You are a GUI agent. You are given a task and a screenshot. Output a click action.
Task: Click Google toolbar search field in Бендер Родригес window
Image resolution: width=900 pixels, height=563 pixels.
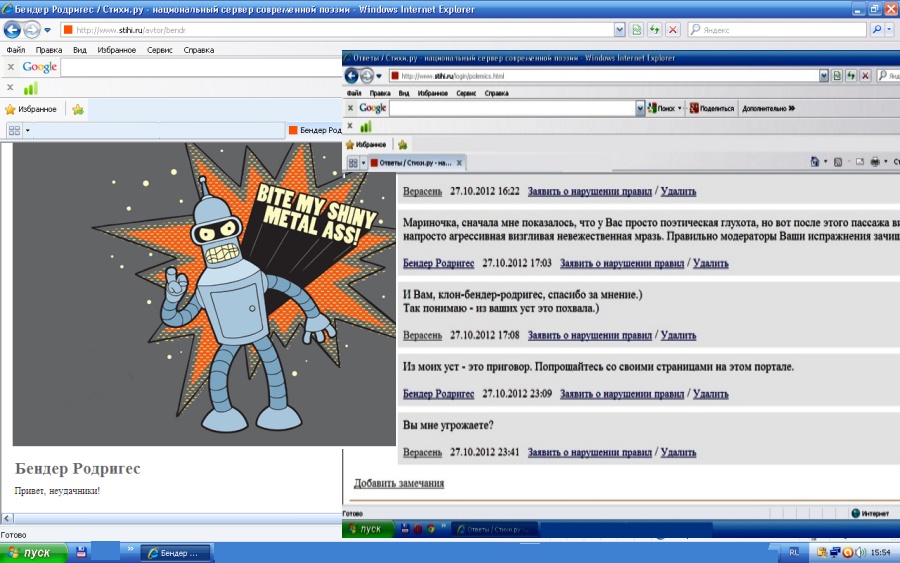(201, 68)
